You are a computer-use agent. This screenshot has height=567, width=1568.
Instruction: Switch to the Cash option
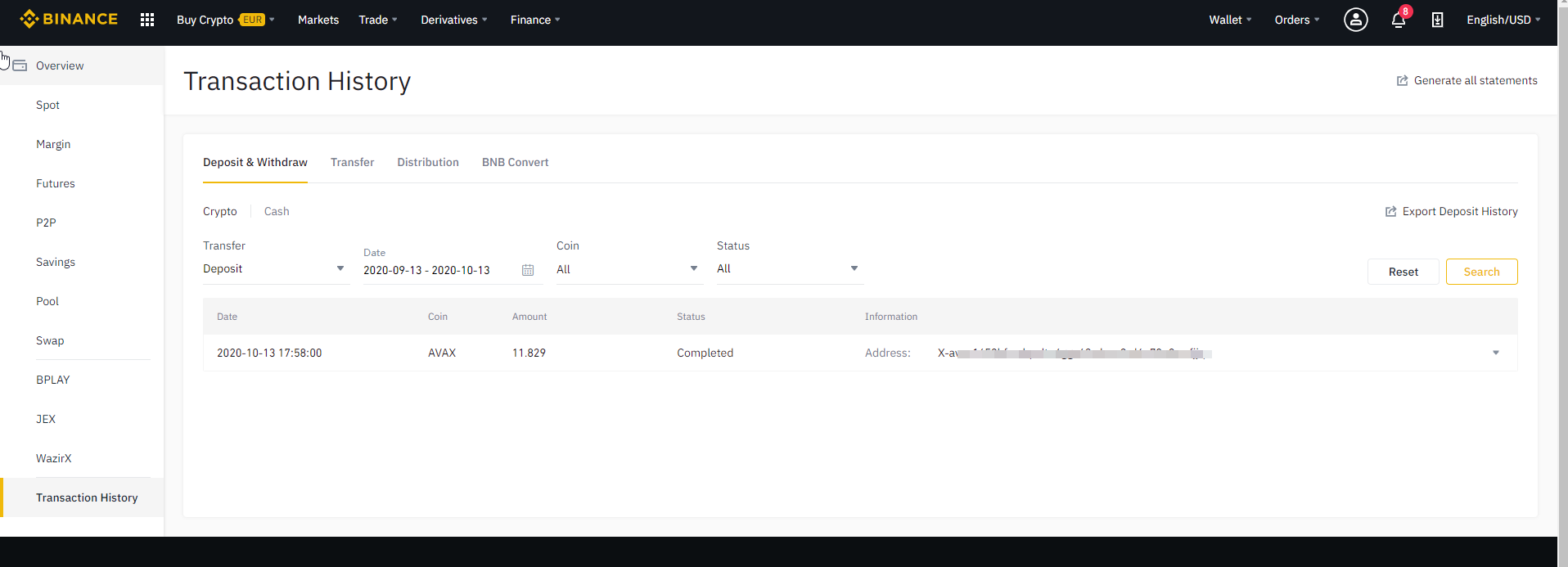[x=277, y=212]
